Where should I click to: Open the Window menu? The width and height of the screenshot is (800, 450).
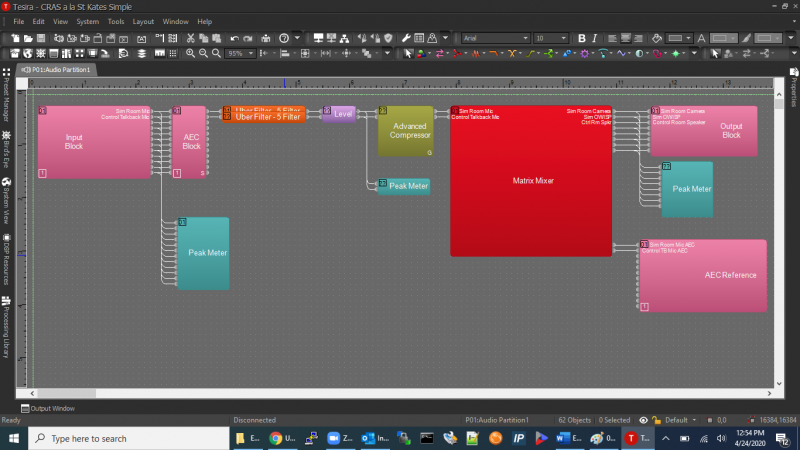(x=176, y=21)
